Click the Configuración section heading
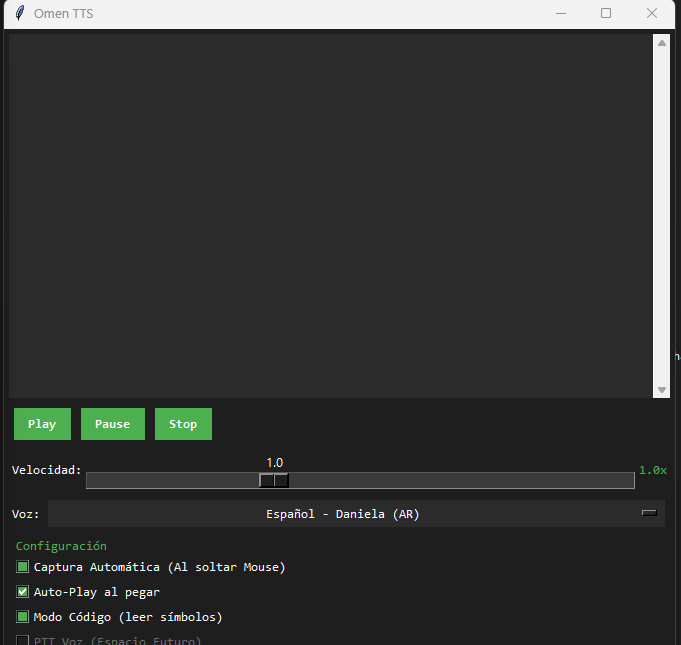The height and width of the screenshot is (645, 681). (61, 546)
